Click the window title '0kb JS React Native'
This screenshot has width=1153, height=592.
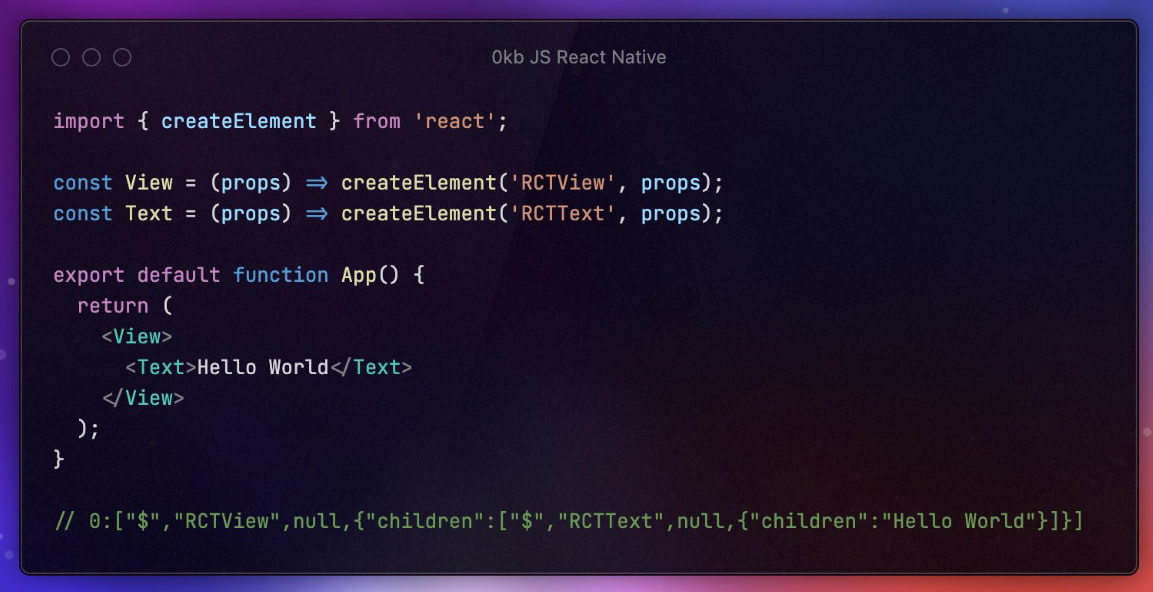579,57
